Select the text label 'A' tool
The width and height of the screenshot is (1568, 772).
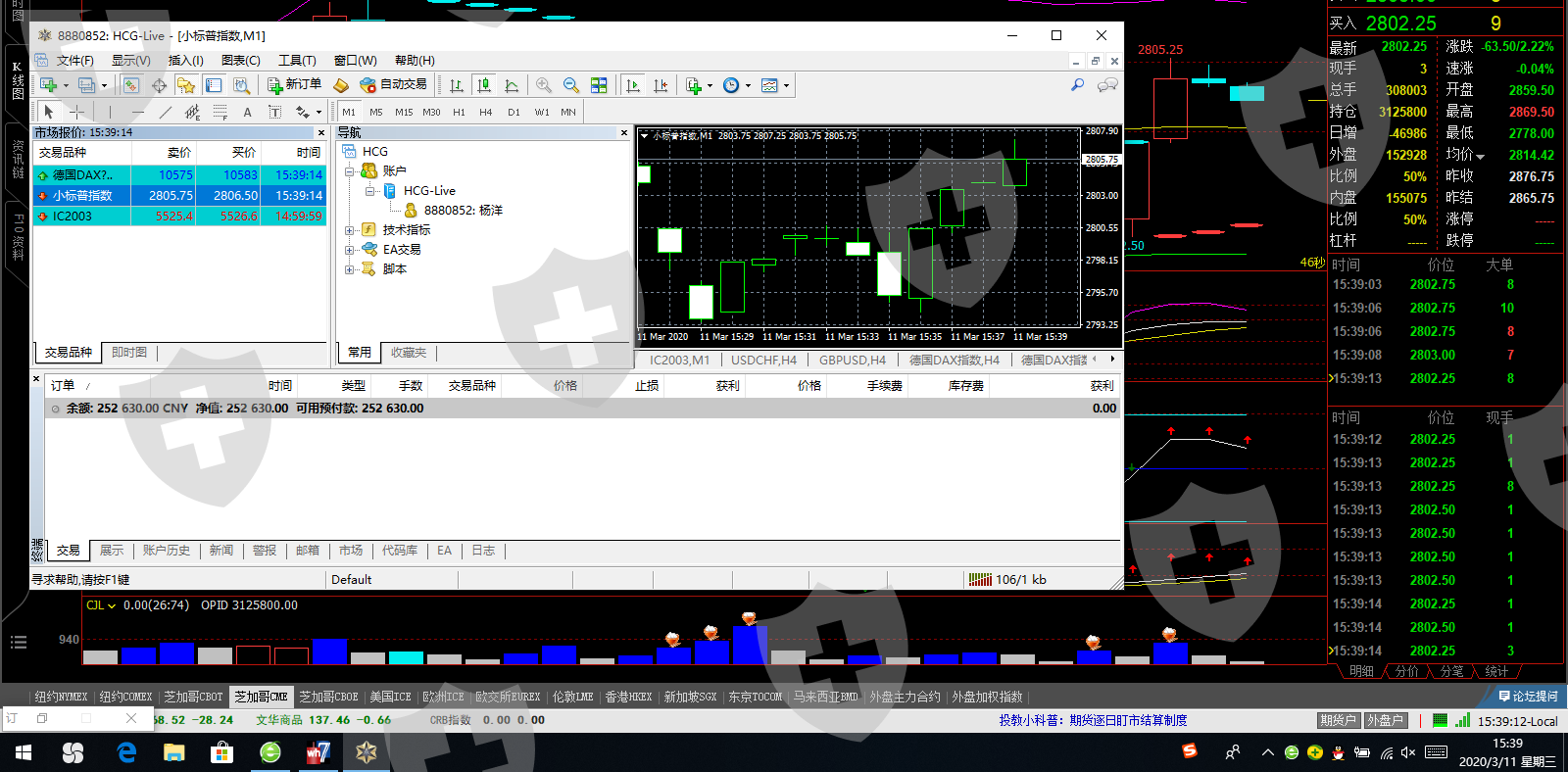(247, 112)
